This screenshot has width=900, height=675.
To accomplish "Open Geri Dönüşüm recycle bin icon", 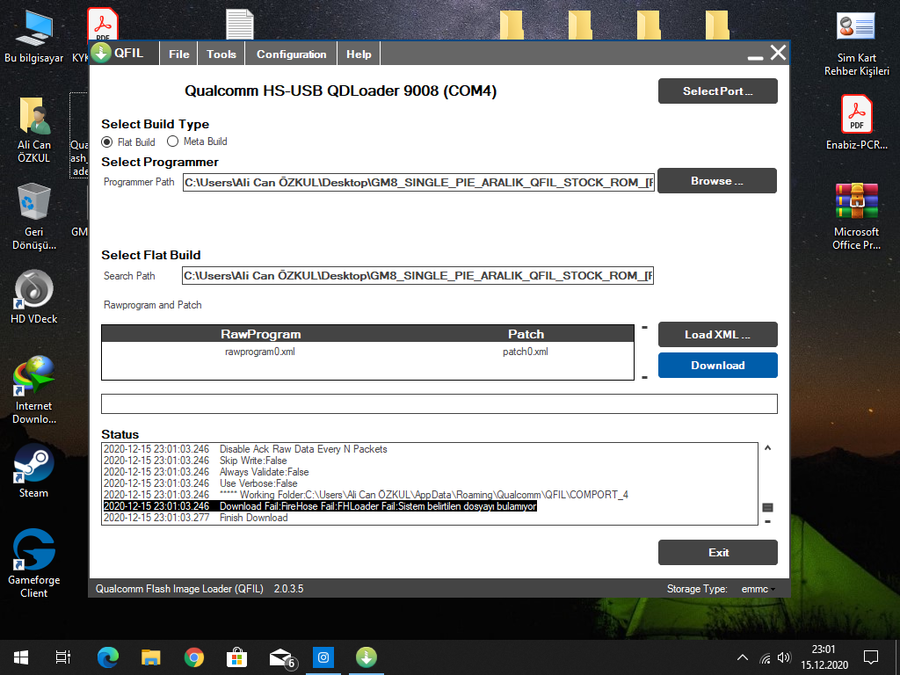I will click(x=34, y=216).
